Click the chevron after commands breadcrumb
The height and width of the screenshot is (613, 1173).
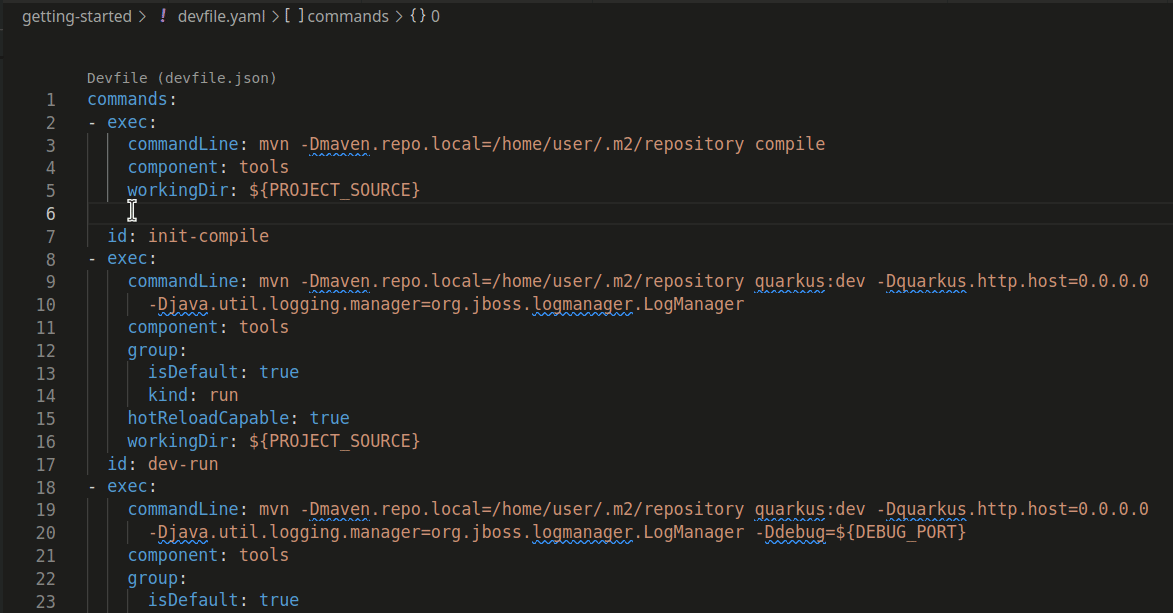398,16
